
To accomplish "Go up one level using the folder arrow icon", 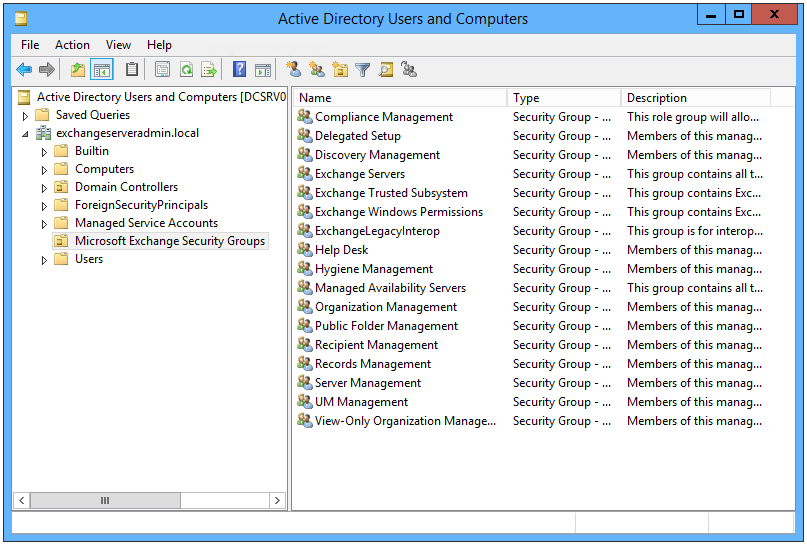I will point(78,69).
